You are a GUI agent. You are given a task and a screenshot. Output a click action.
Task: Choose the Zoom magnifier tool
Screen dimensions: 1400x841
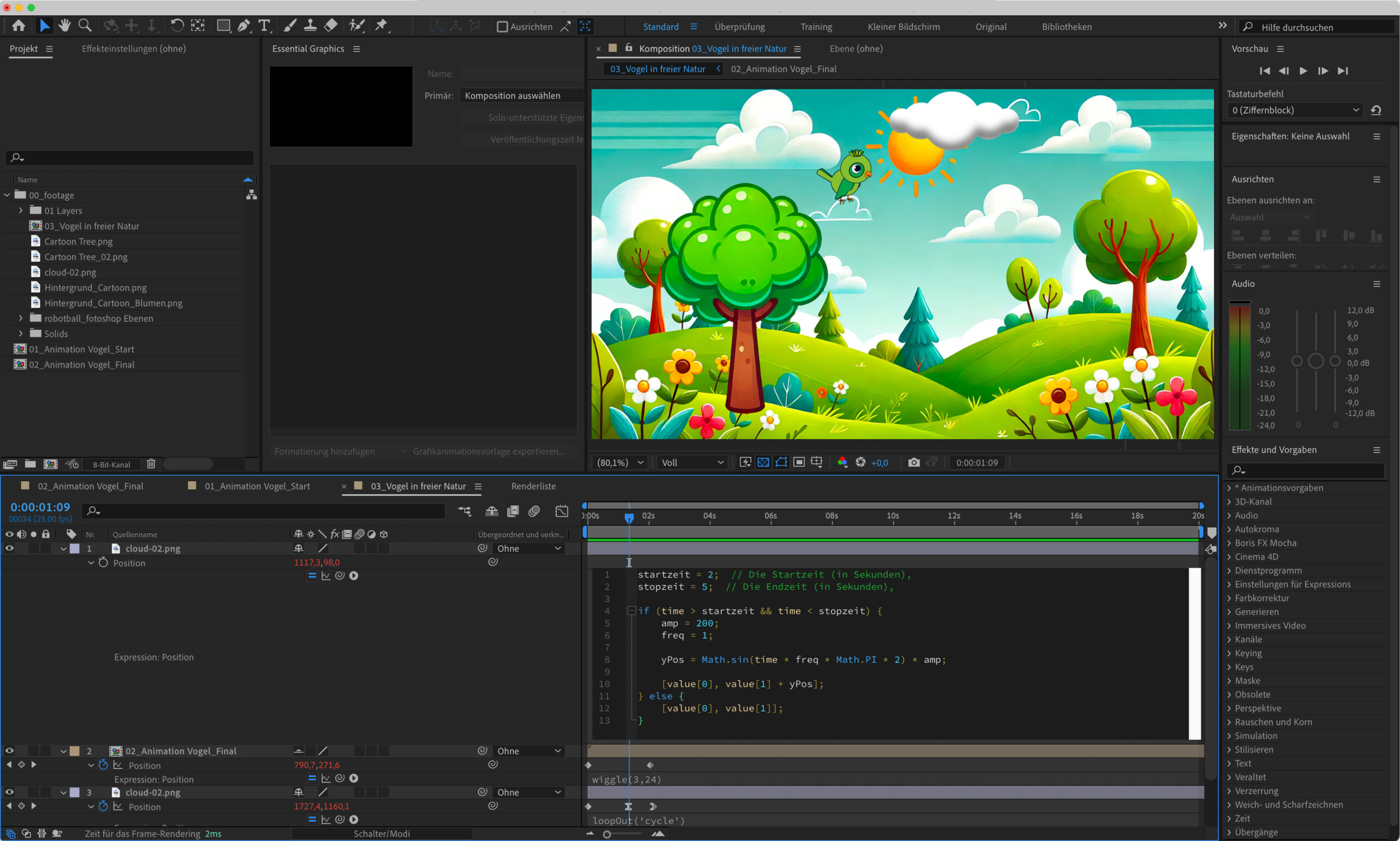(85, 26)
